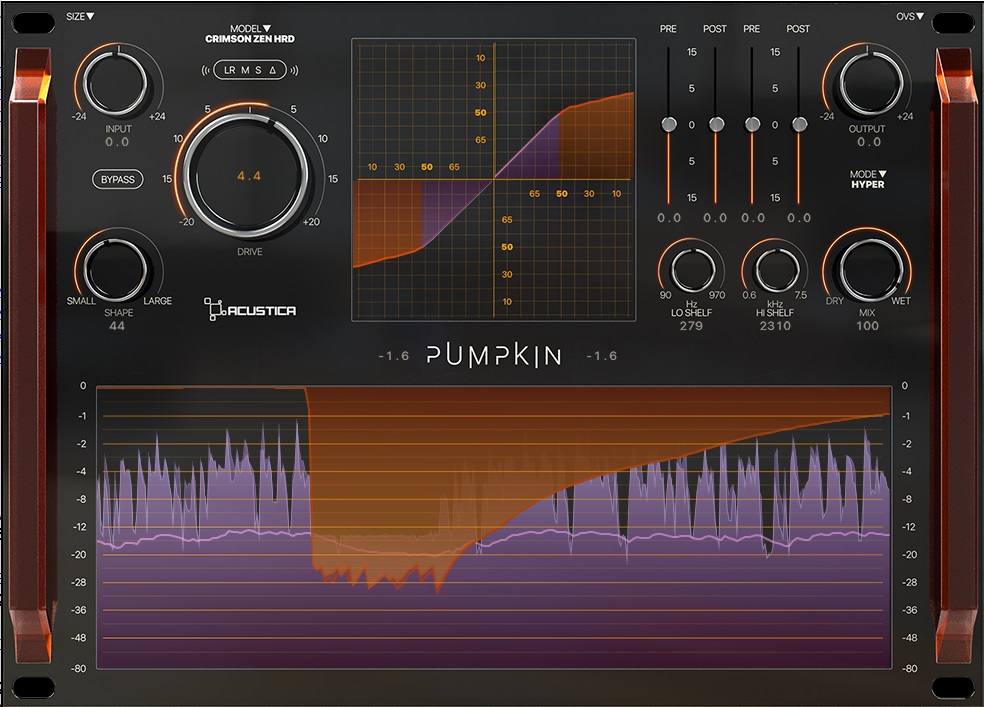Click the second POST fader handle
Screen dimensions: 984x707
(800, 124)
